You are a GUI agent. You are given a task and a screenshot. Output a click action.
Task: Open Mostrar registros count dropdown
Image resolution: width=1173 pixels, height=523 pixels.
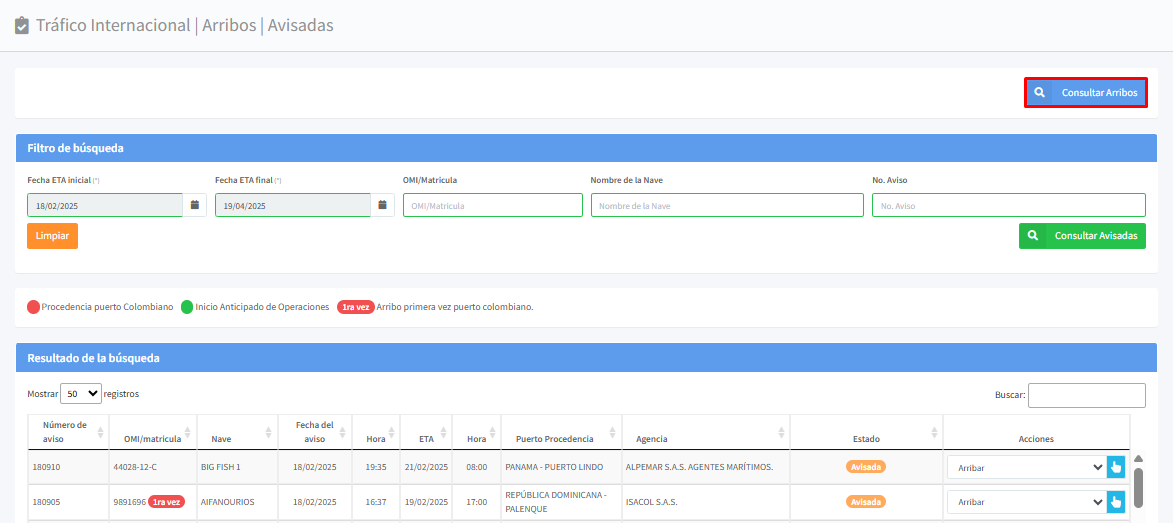pos(81,394)
